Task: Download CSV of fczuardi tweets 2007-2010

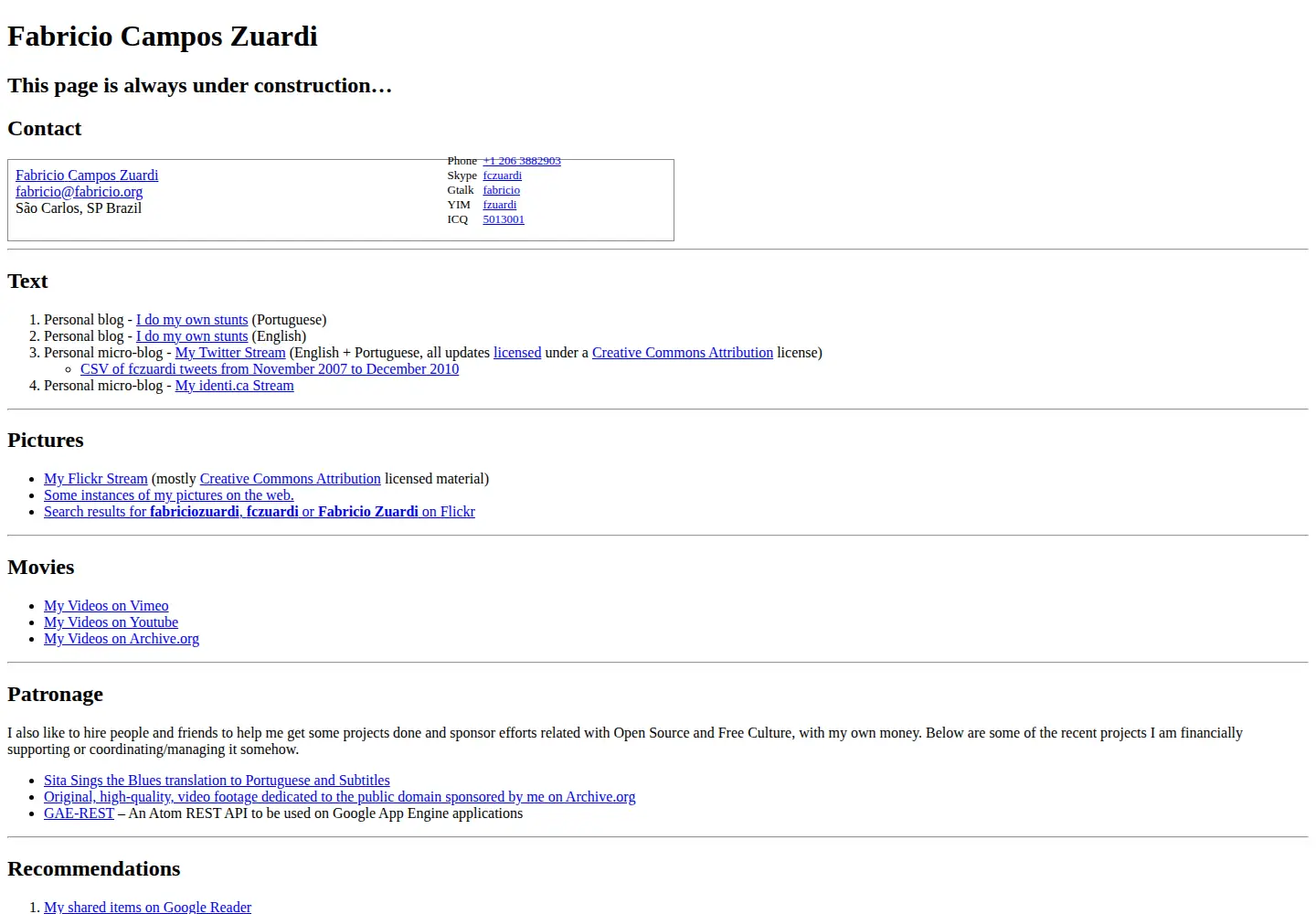Action: point(270,369)
